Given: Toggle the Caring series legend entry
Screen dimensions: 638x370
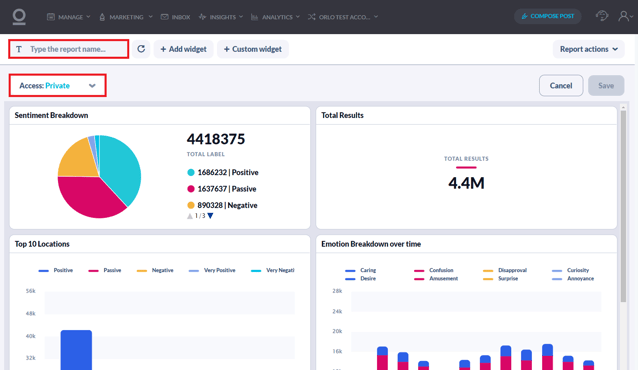Looking at the screenshot, I should pyautogui.click(x=361, y=270).
